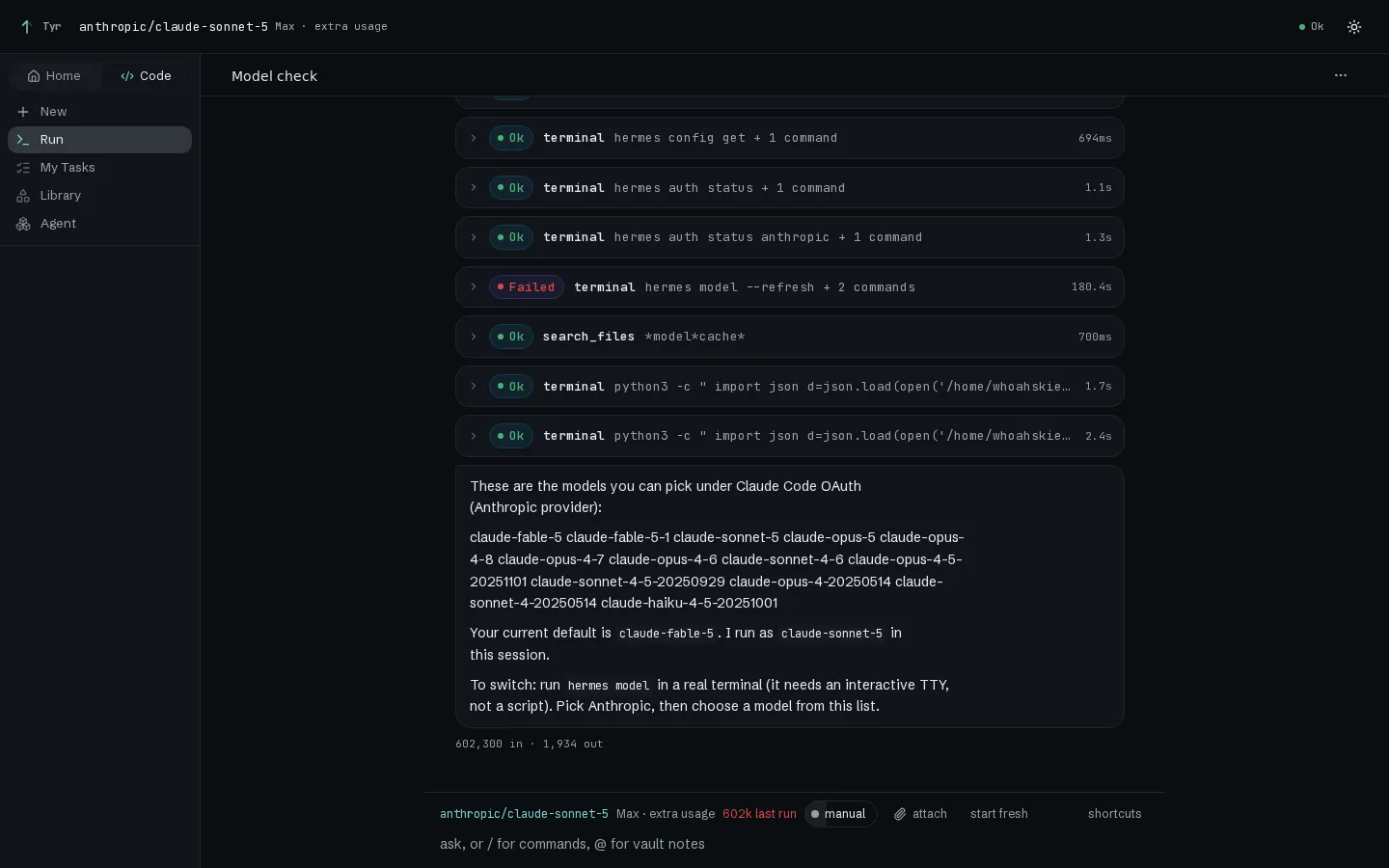The height and width of the screenshot is (868, 1389).
Task: Click the 694ms duration text
Action: click(1095, 138)
